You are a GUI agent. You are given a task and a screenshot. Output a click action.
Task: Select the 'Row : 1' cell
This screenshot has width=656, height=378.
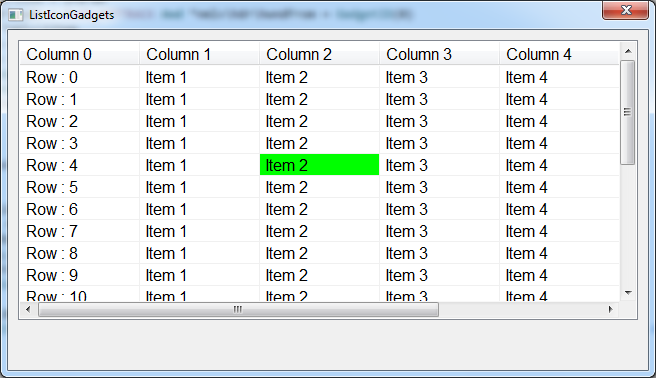coord(79,100)
